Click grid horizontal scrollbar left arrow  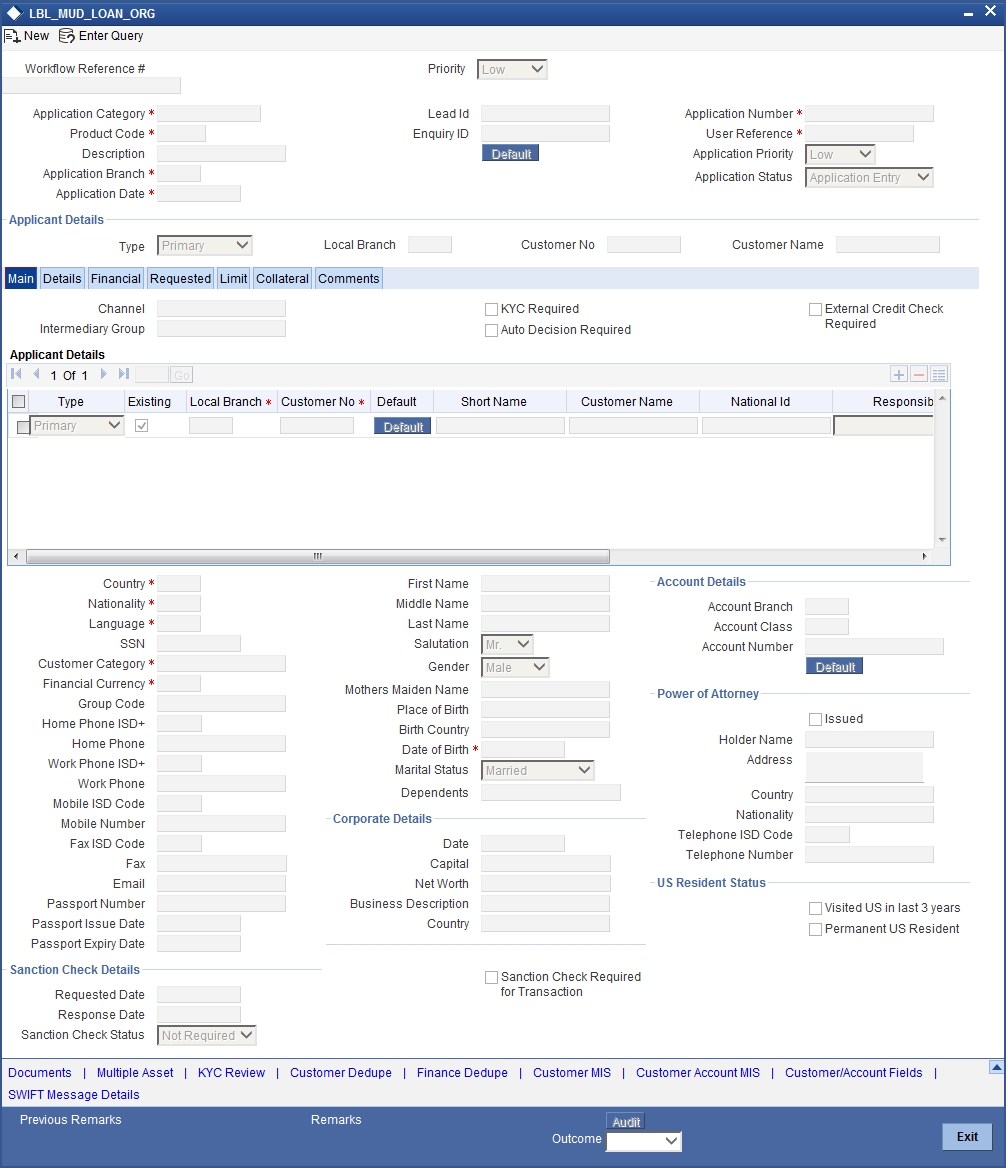[x=16, y=556]
